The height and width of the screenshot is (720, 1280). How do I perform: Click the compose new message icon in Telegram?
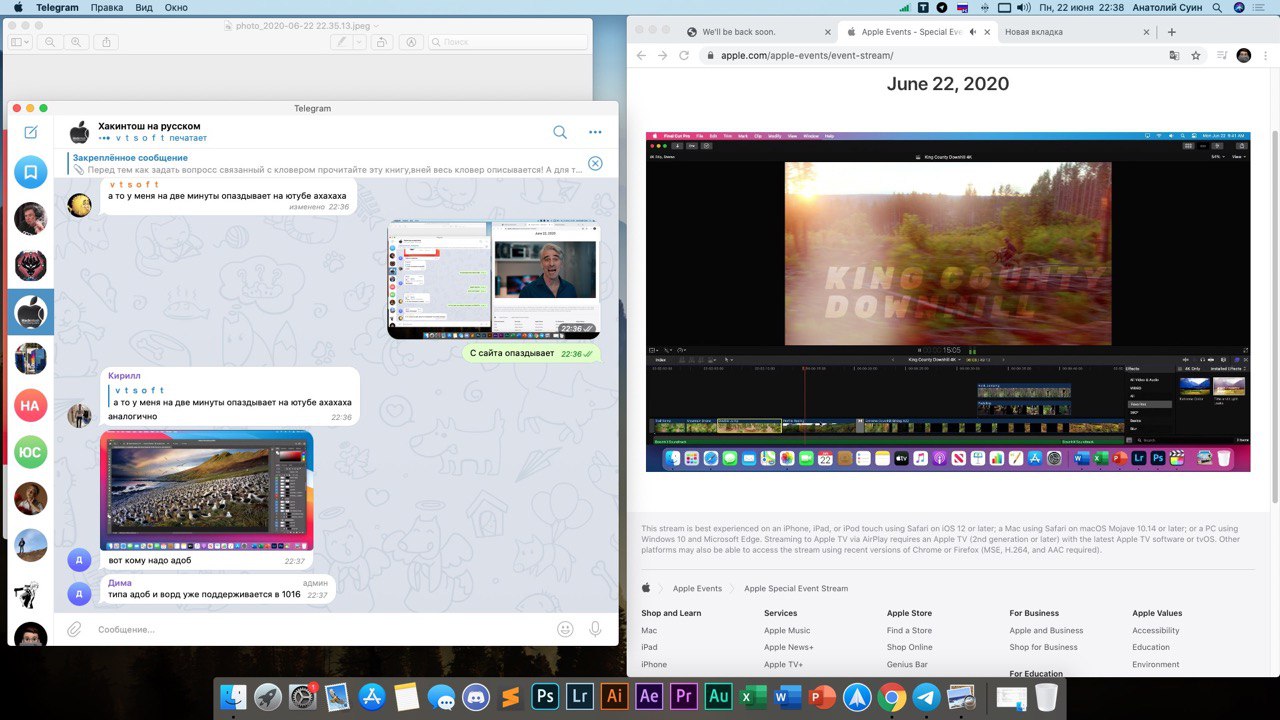tap(31, 132)
